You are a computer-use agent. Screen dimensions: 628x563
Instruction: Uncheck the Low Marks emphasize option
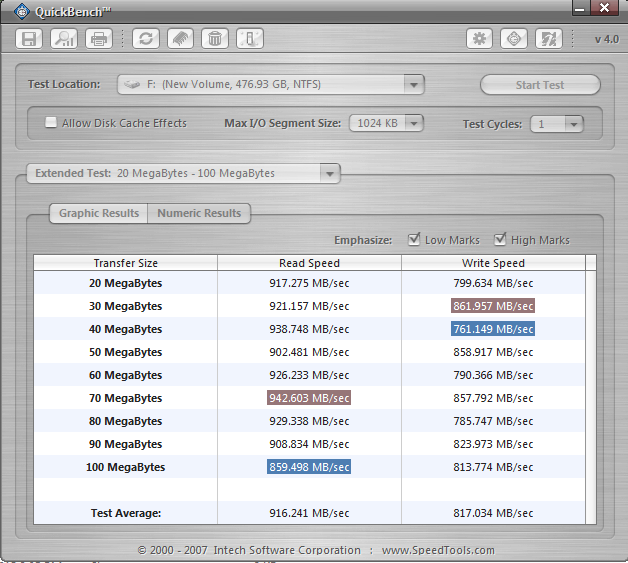pyautogui.click(x=415, y=240)
